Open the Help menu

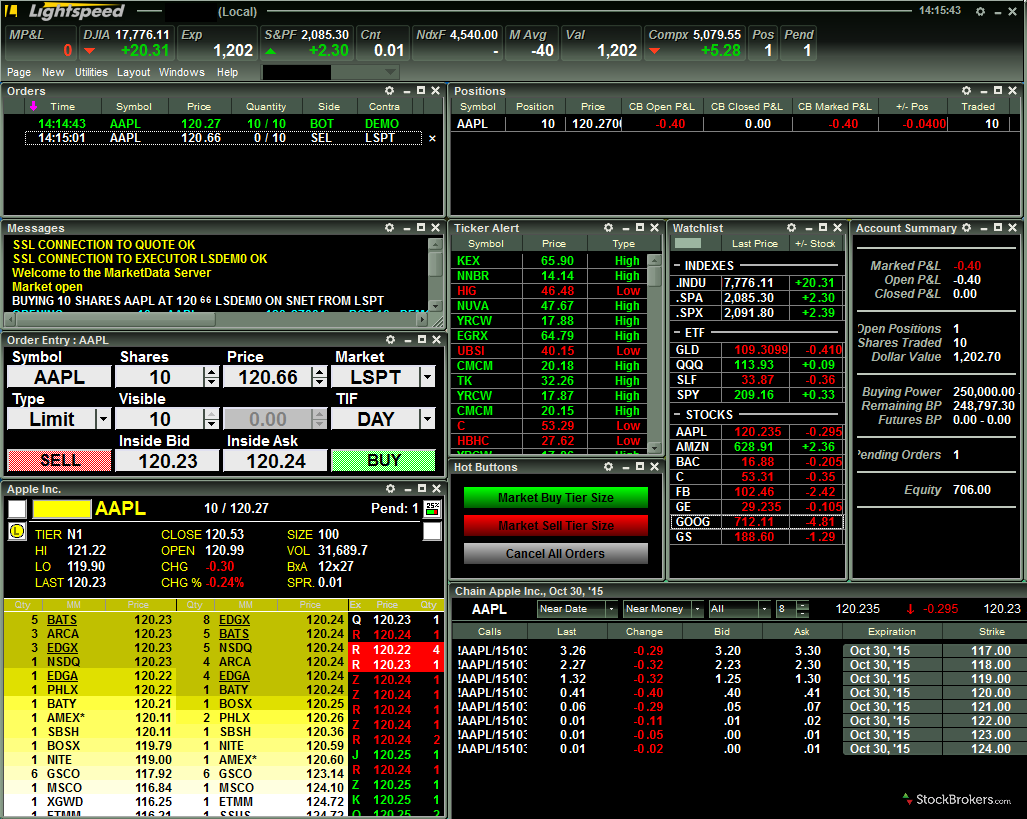[227, 72]
